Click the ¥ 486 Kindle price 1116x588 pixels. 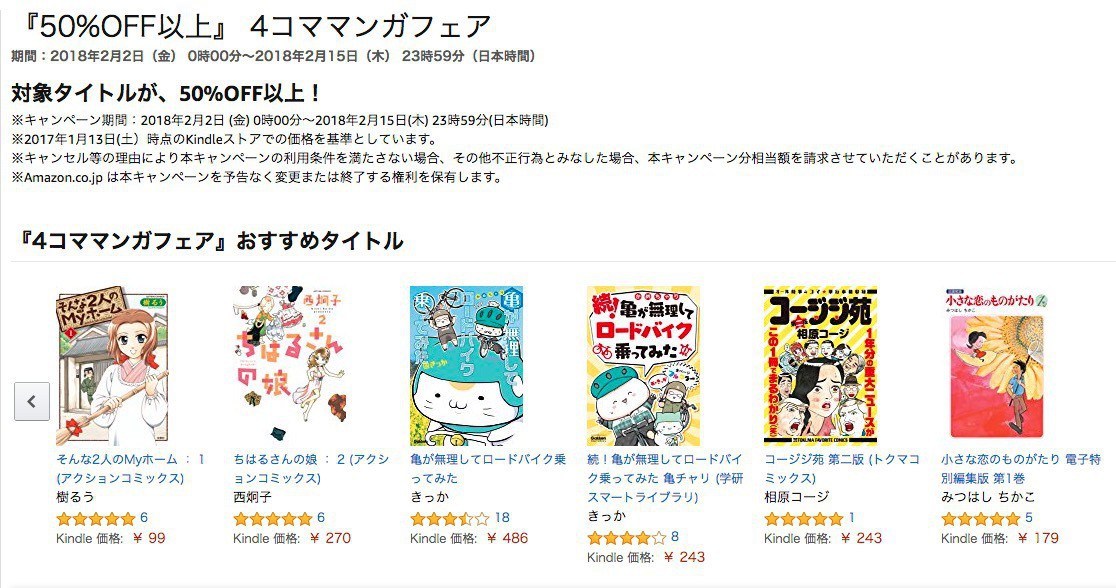(507, 538)
